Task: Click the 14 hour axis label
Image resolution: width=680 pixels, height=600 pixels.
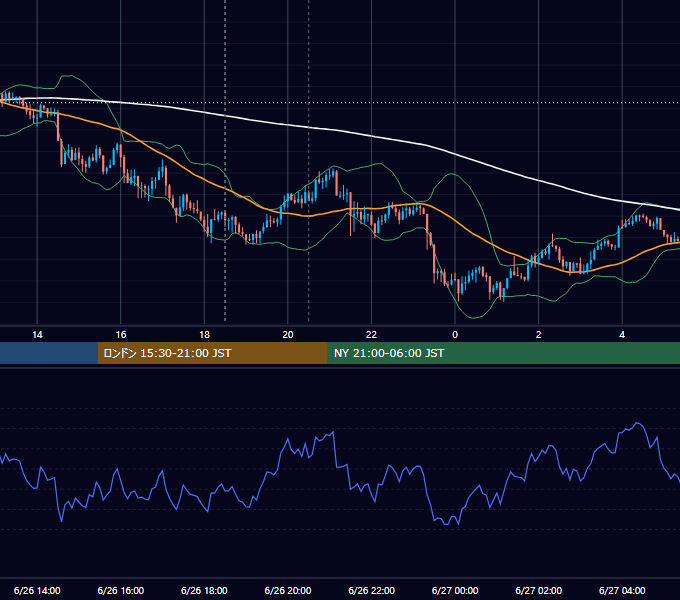Action: [x=37, y=335]
